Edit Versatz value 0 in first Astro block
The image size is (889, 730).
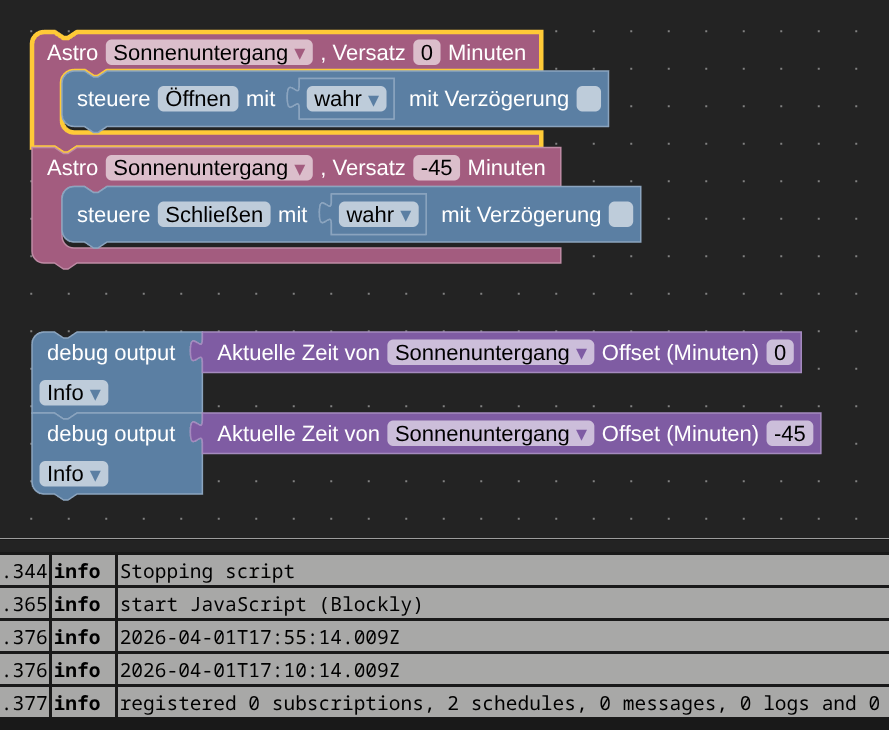point(427,53)
